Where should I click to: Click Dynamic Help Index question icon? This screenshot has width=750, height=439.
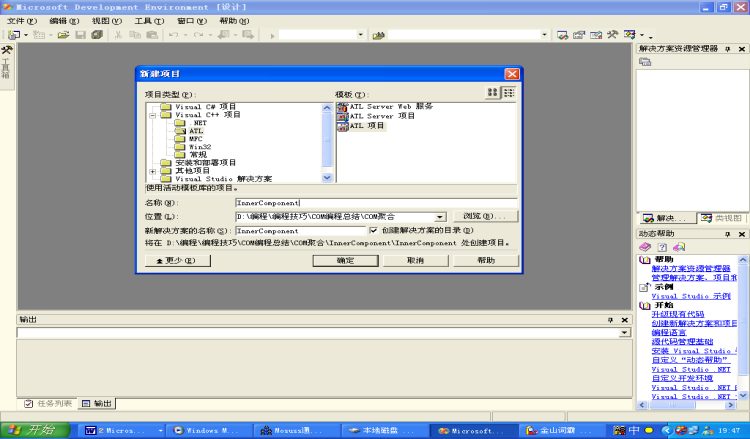(x=662, y=247)
